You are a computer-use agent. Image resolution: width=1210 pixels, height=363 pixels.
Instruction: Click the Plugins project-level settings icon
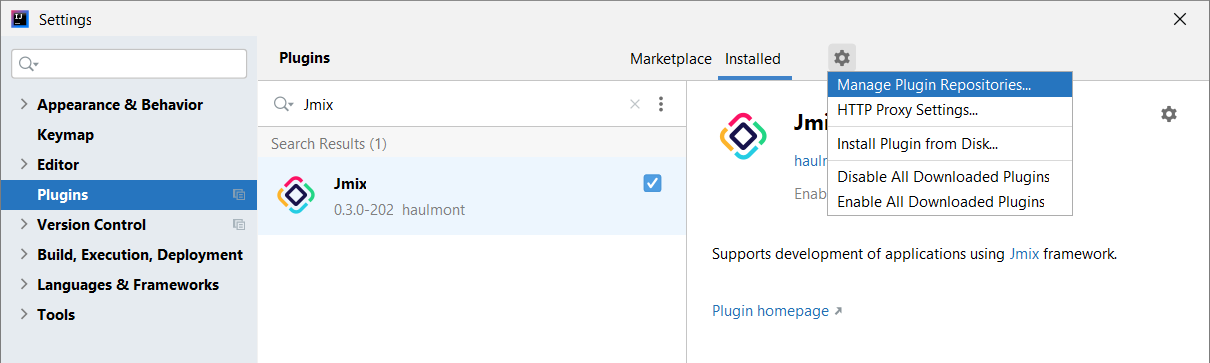pyautogui.click(x=239, y=195)
